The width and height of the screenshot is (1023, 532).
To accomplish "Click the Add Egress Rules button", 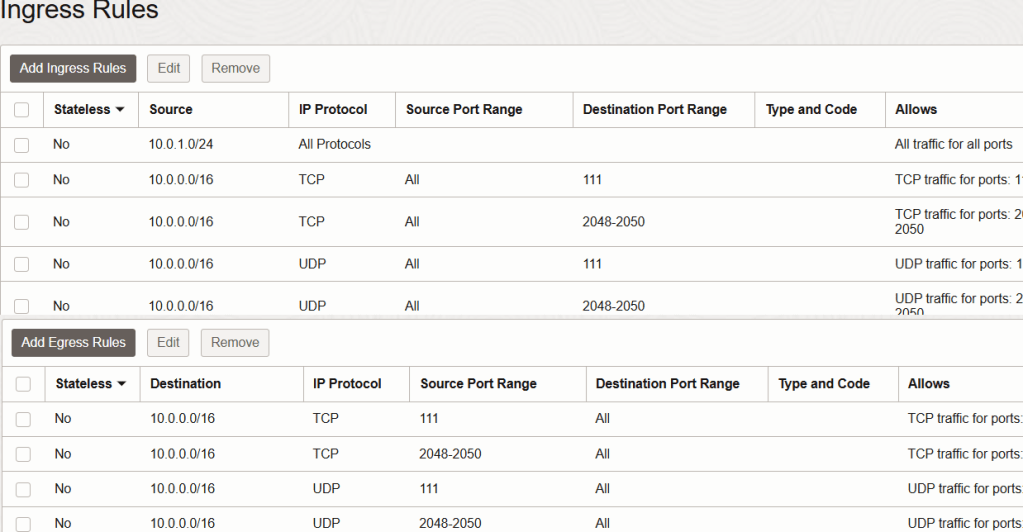I will pos(74,342).
